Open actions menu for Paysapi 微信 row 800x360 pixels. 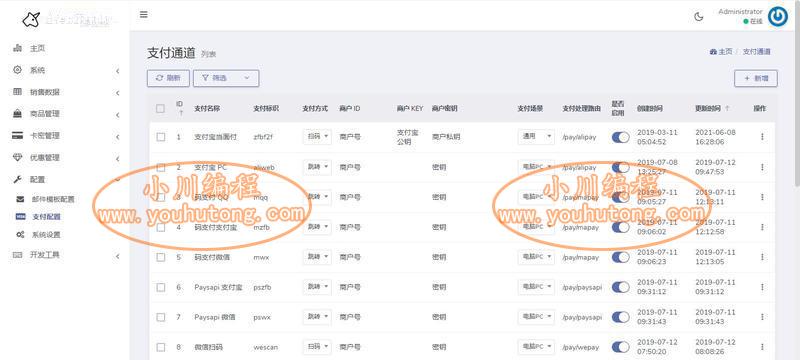[762, 317]
